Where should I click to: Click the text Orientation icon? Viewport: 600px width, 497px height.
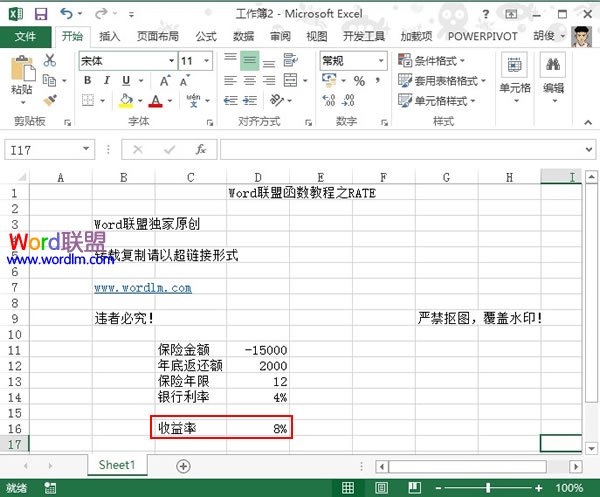click(x=277, y=100)
